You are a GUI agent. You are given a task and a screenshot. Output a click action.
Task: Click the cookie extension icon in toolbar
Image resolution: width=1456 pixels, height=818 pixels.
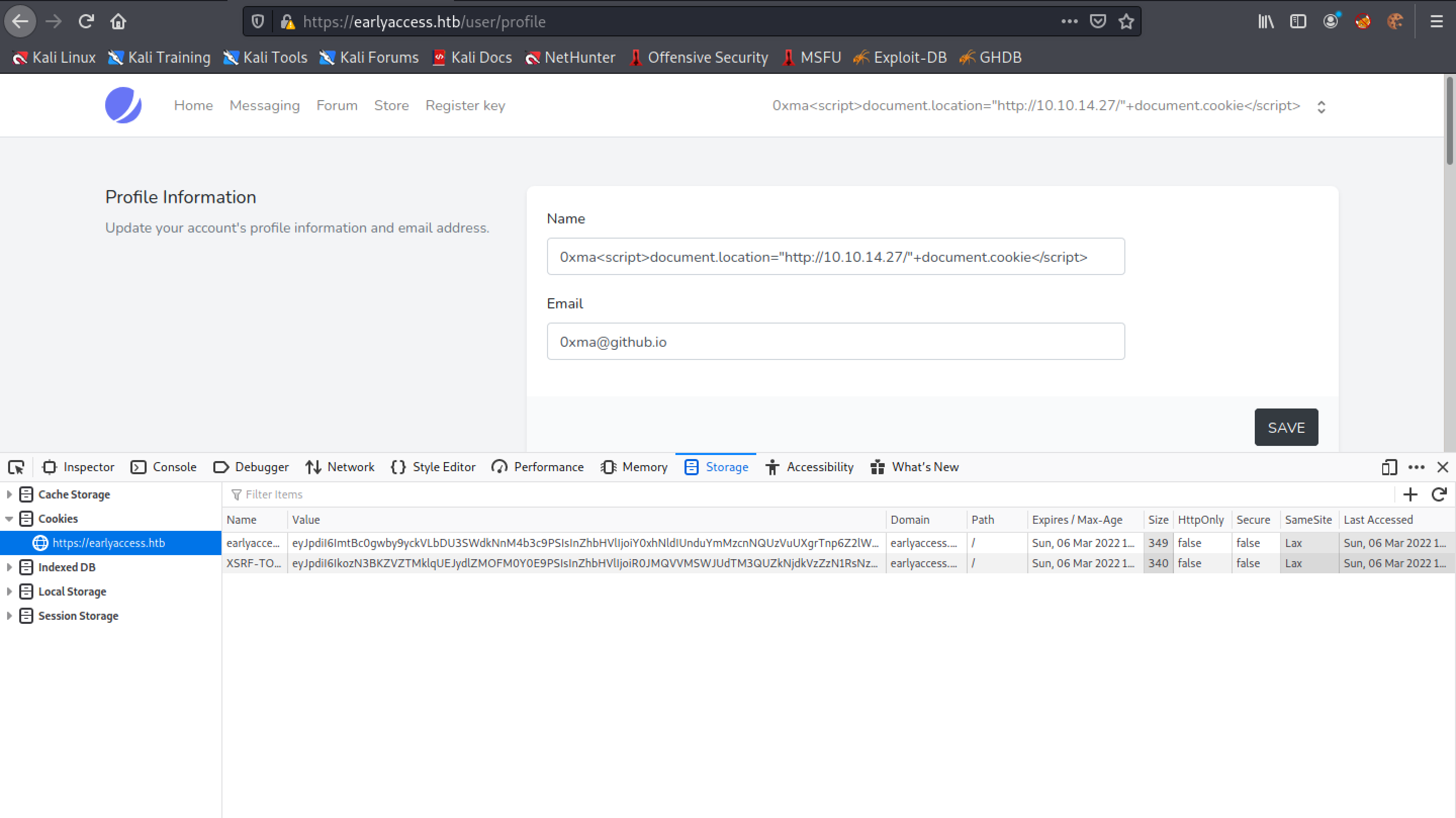(x=1395, y=21)
